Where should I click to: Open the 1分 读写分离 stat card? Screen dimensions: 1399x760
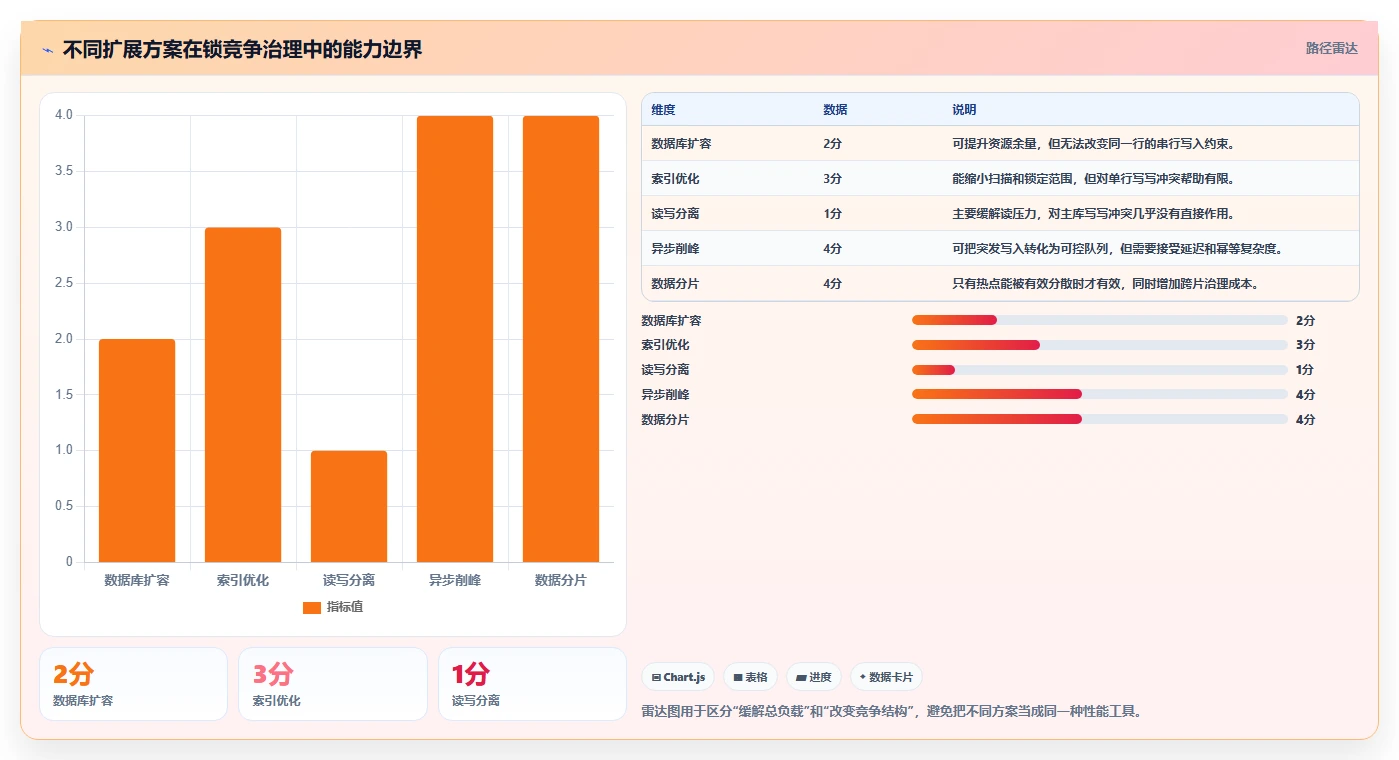click(x=532, y=684)
